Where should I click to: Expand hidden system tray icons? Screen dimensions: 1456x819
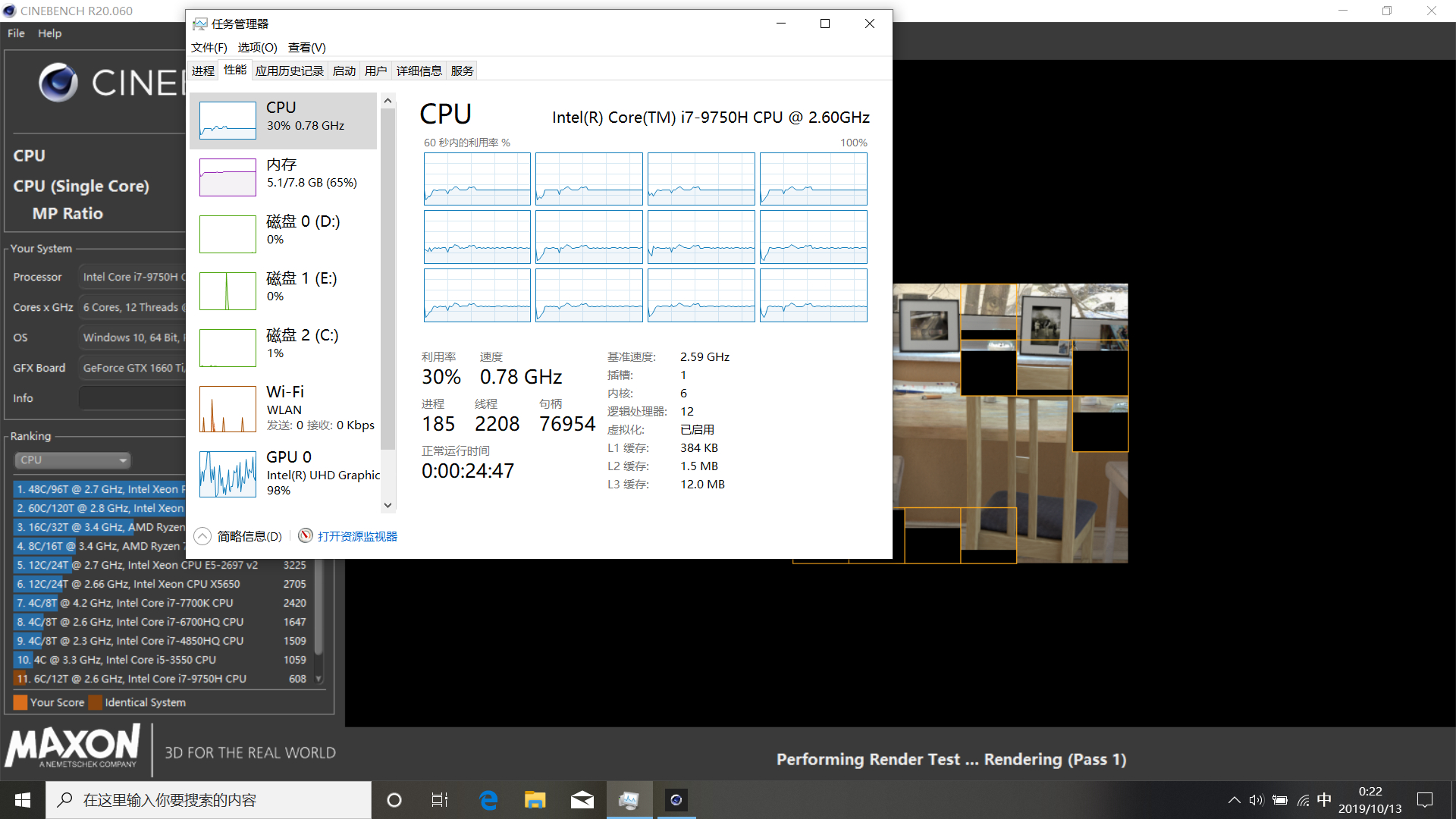(x=1234, y=800)
